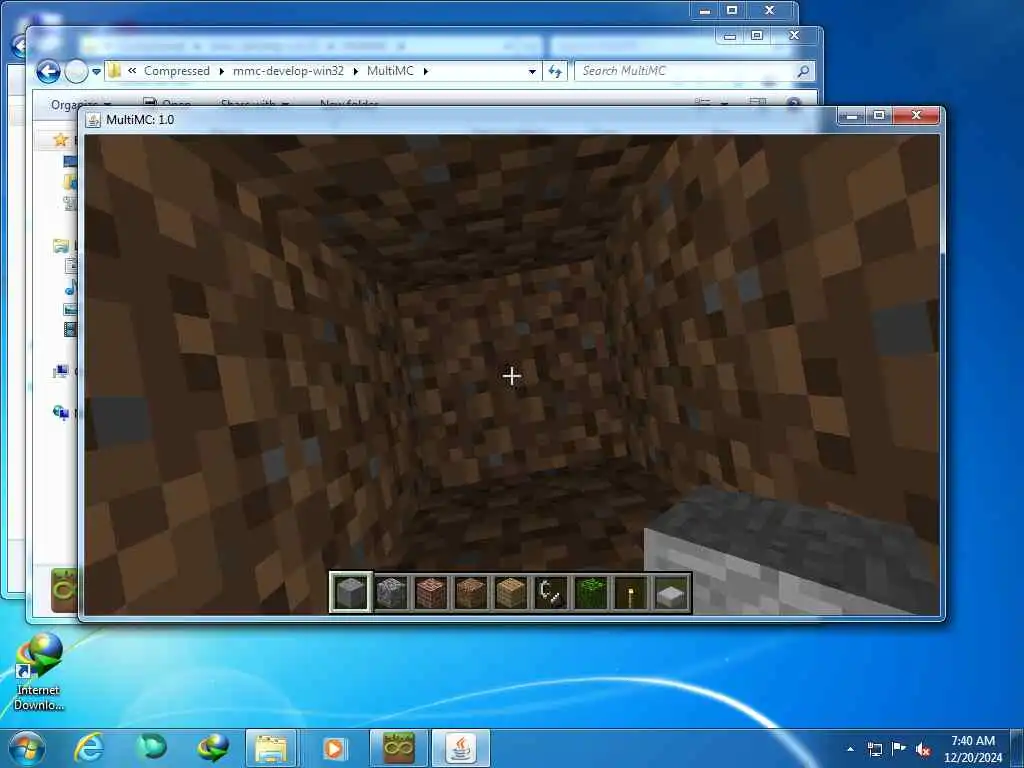Switch to the Java game window taskbar button

pos(461,748)
